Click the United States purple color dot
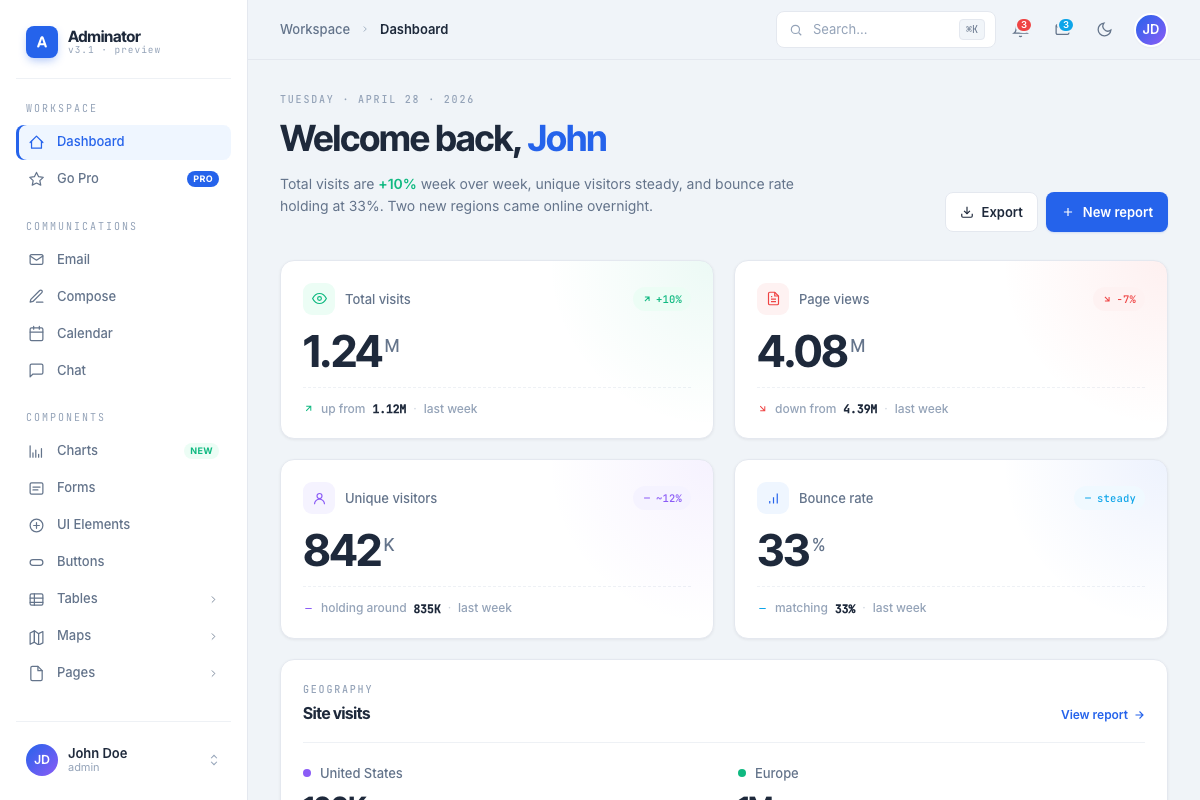Viewport: 1200px width, 800px height. coord(306,773)
